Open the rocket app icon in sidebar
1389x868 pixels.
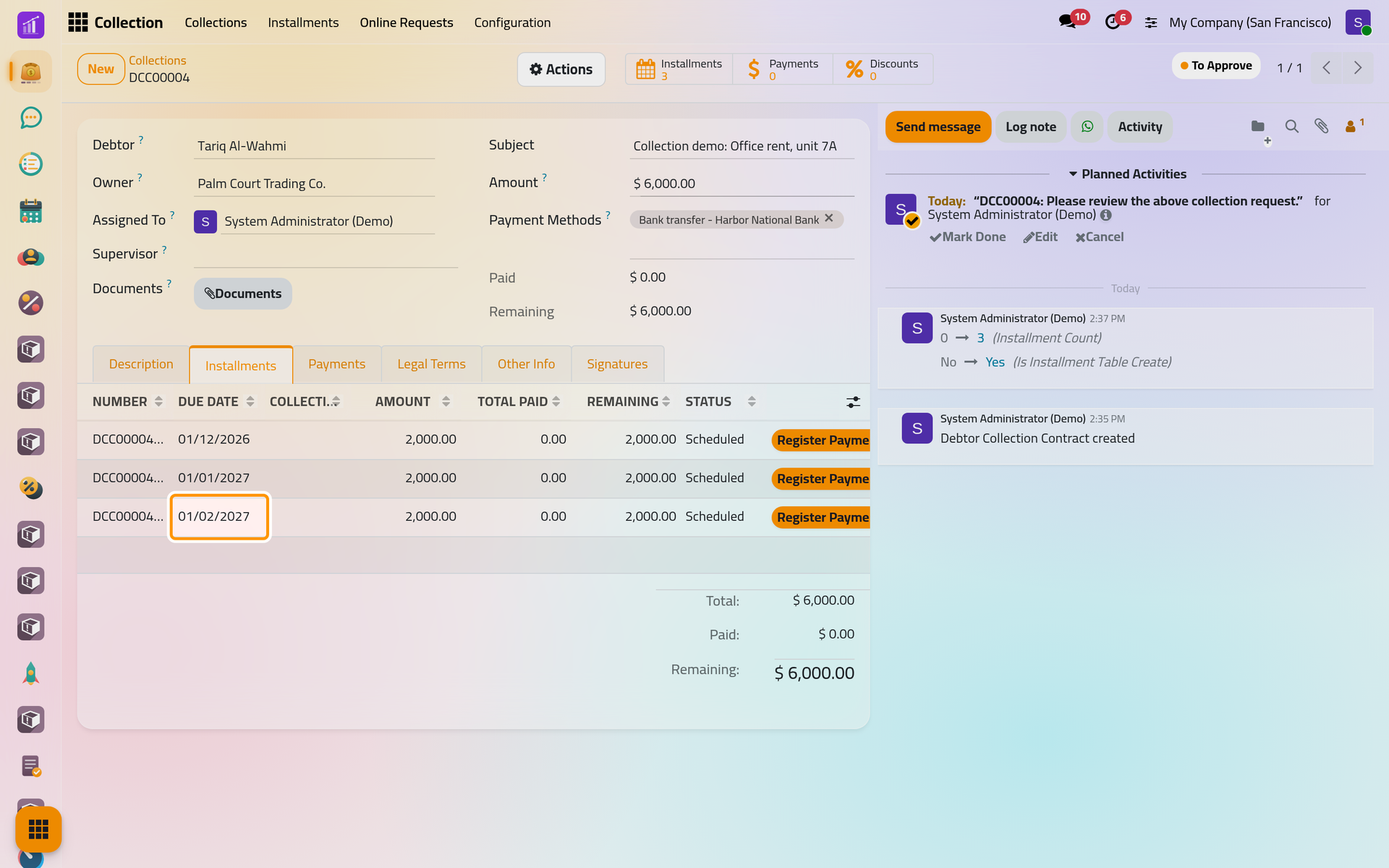tap(30, 673)
